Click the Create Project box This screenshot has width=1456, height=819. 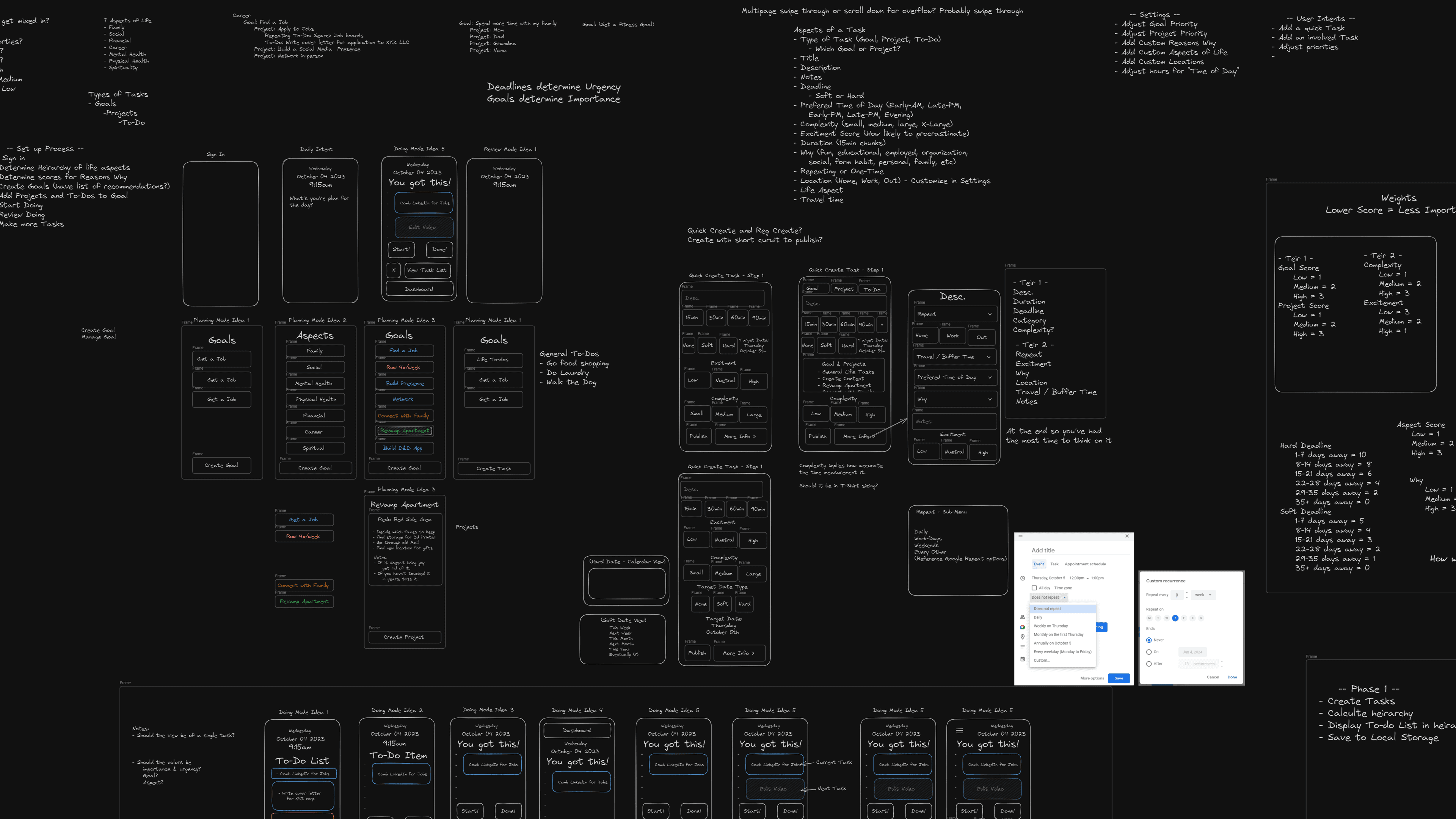click(404, 637)
